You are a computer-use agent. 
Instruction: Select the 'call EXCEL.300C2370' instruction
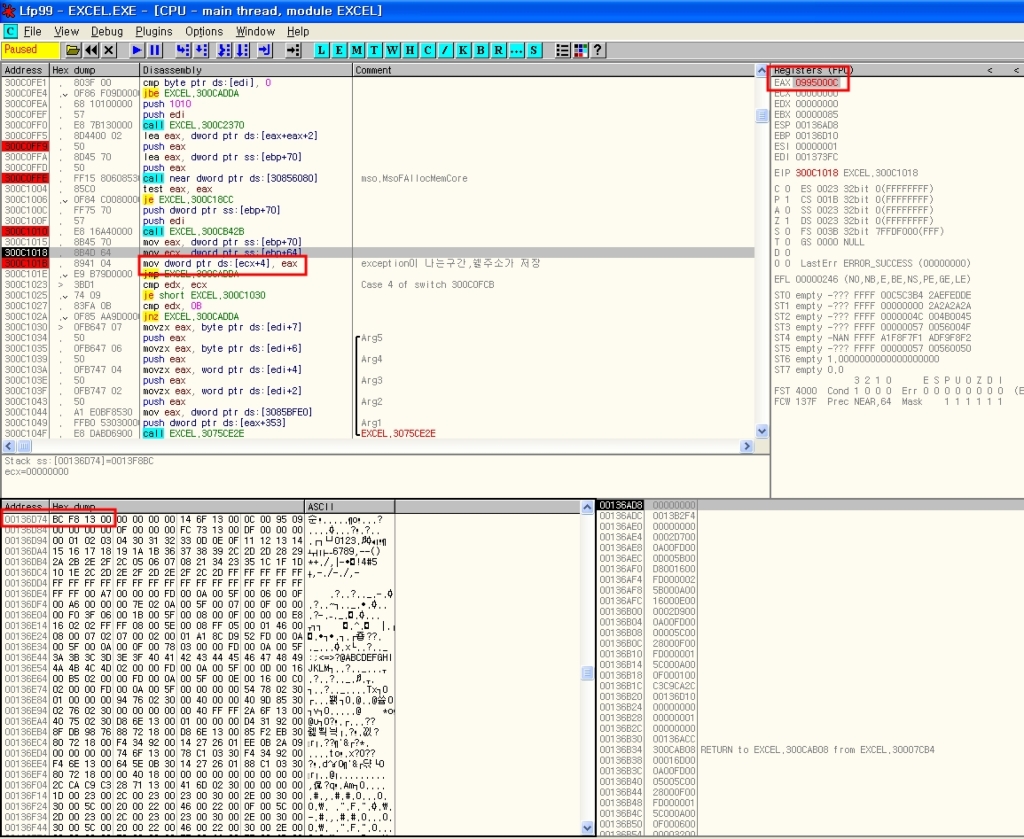tap(193, 125)
